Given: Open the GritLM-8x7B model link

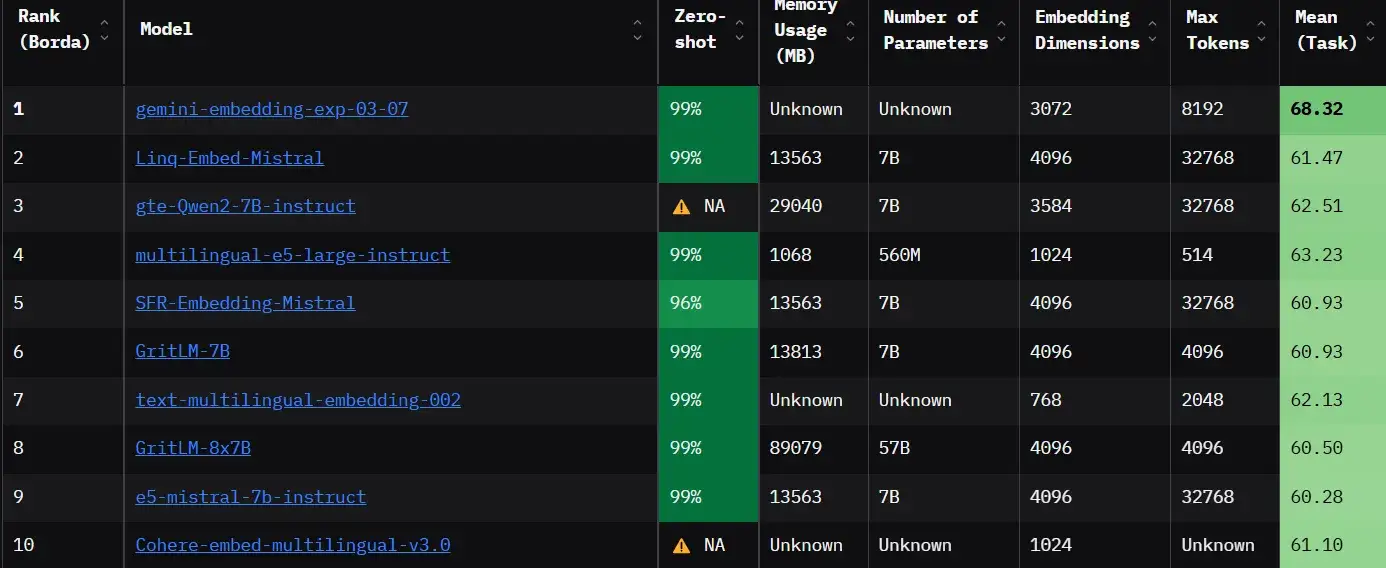Looking at the screenshot, I should coord(193,448).
